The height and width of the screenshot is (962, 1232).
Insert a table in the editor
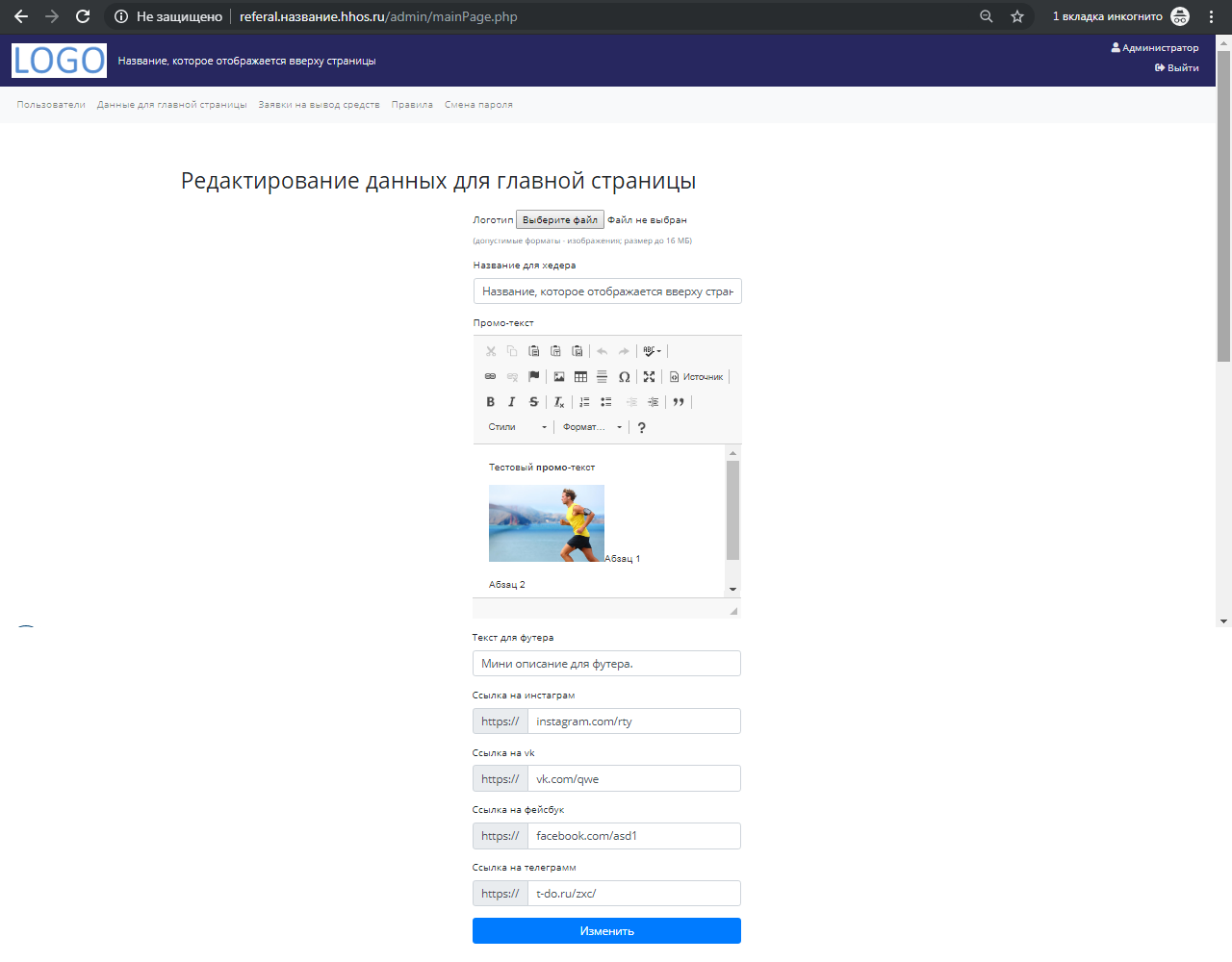coord(580,376)
